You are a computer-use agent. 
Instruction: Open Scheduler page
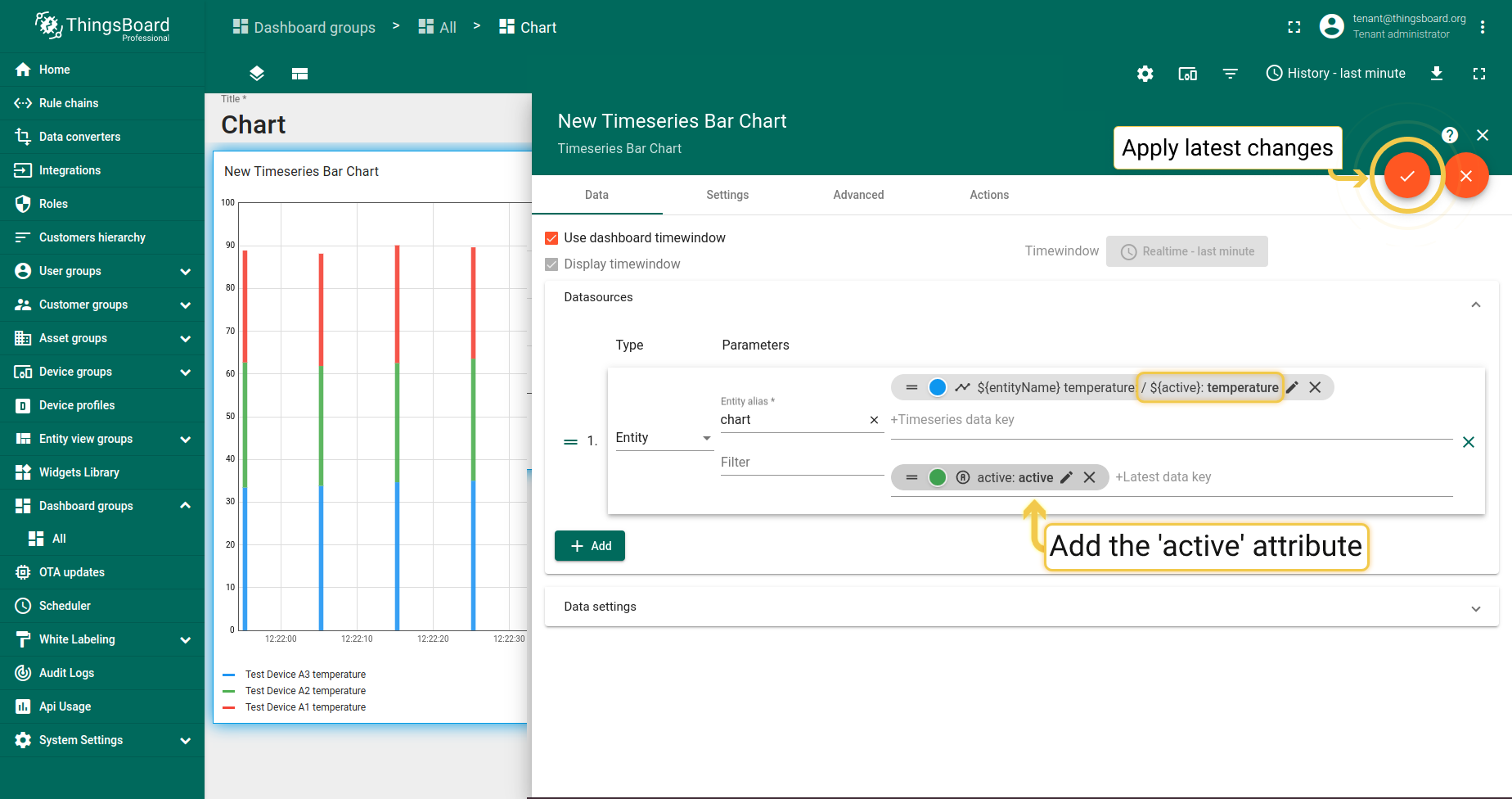[x=102, y=606]
